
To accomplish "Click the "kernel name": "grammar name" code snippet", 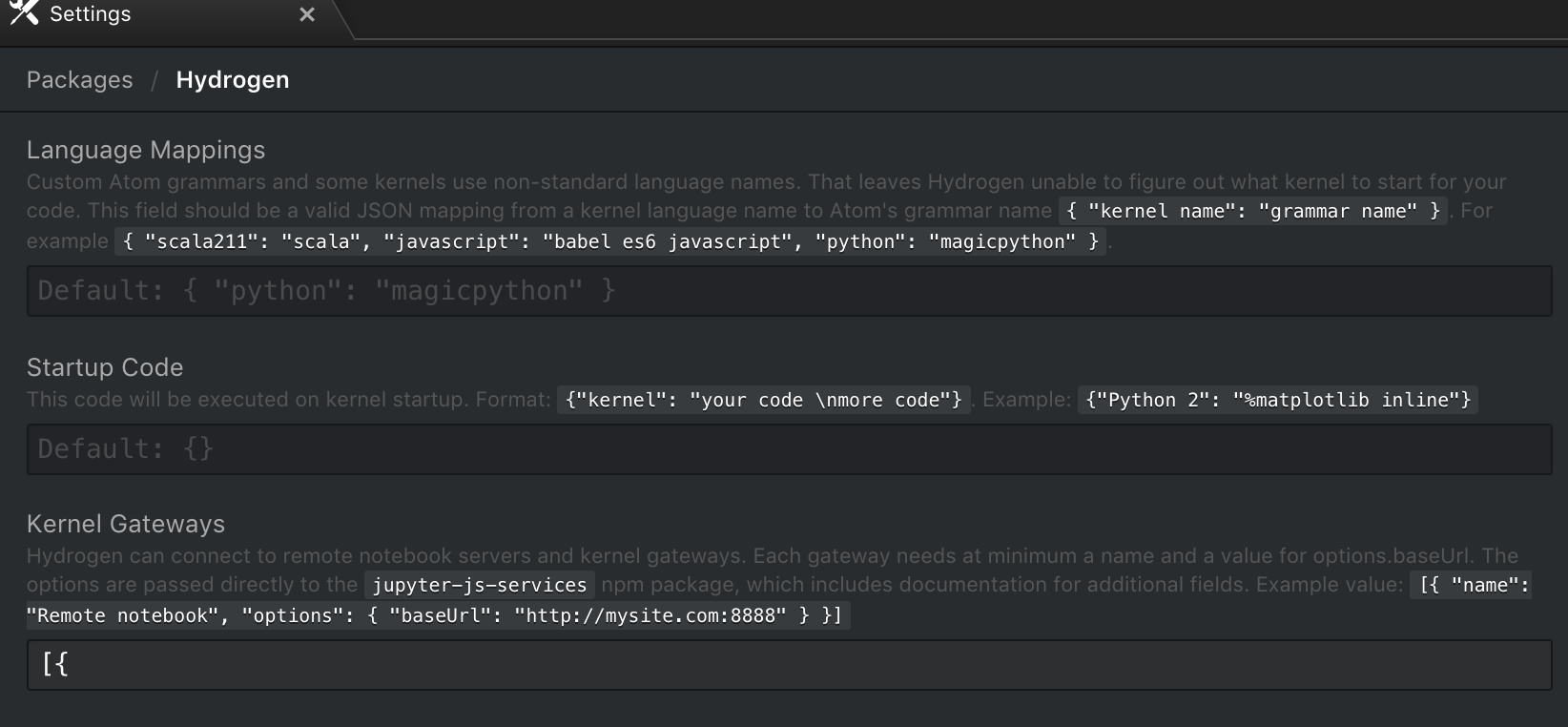I will click(x=1252, y=211).
